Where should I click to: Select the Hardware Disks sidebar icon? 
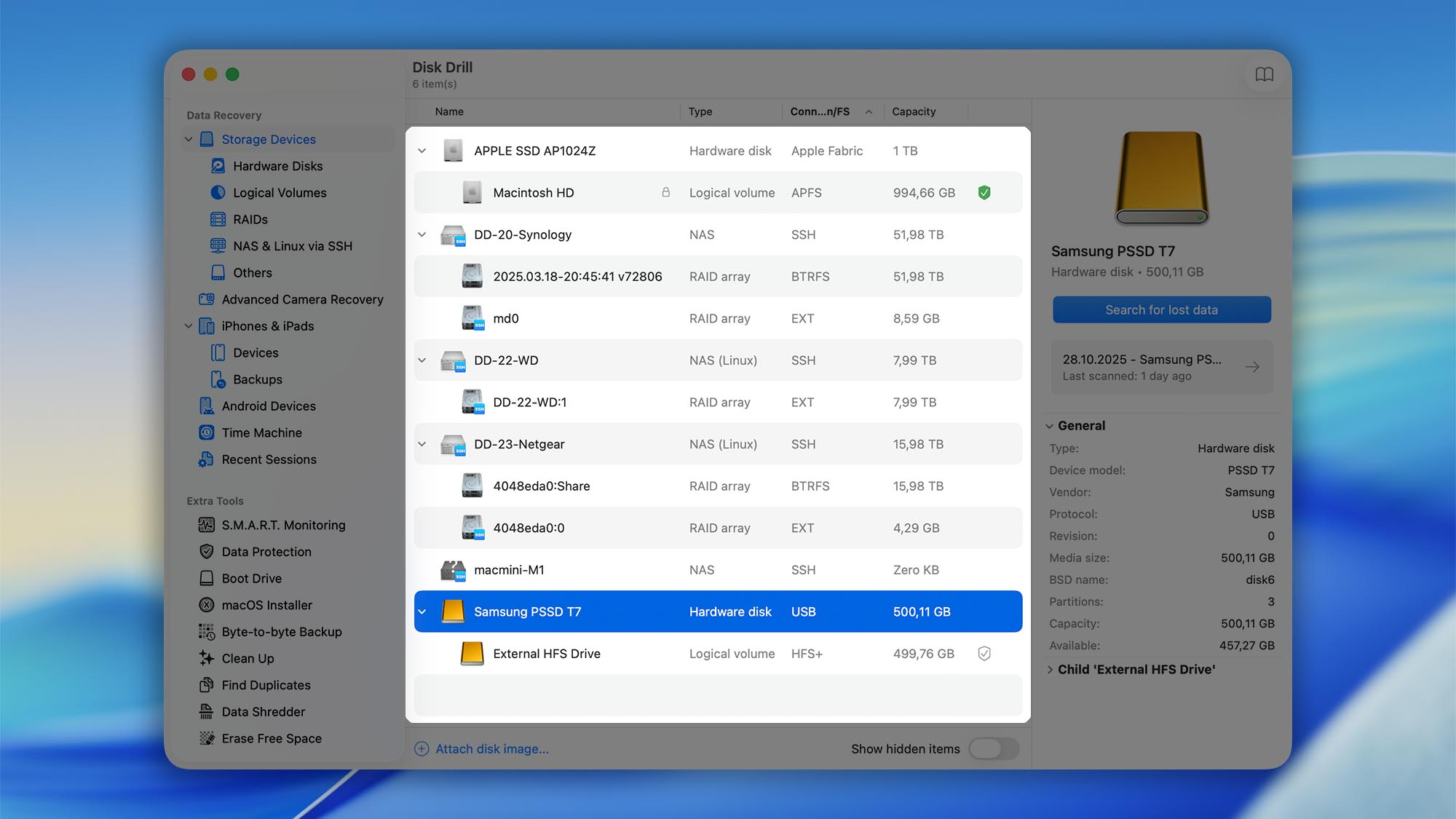pos(218,166)
